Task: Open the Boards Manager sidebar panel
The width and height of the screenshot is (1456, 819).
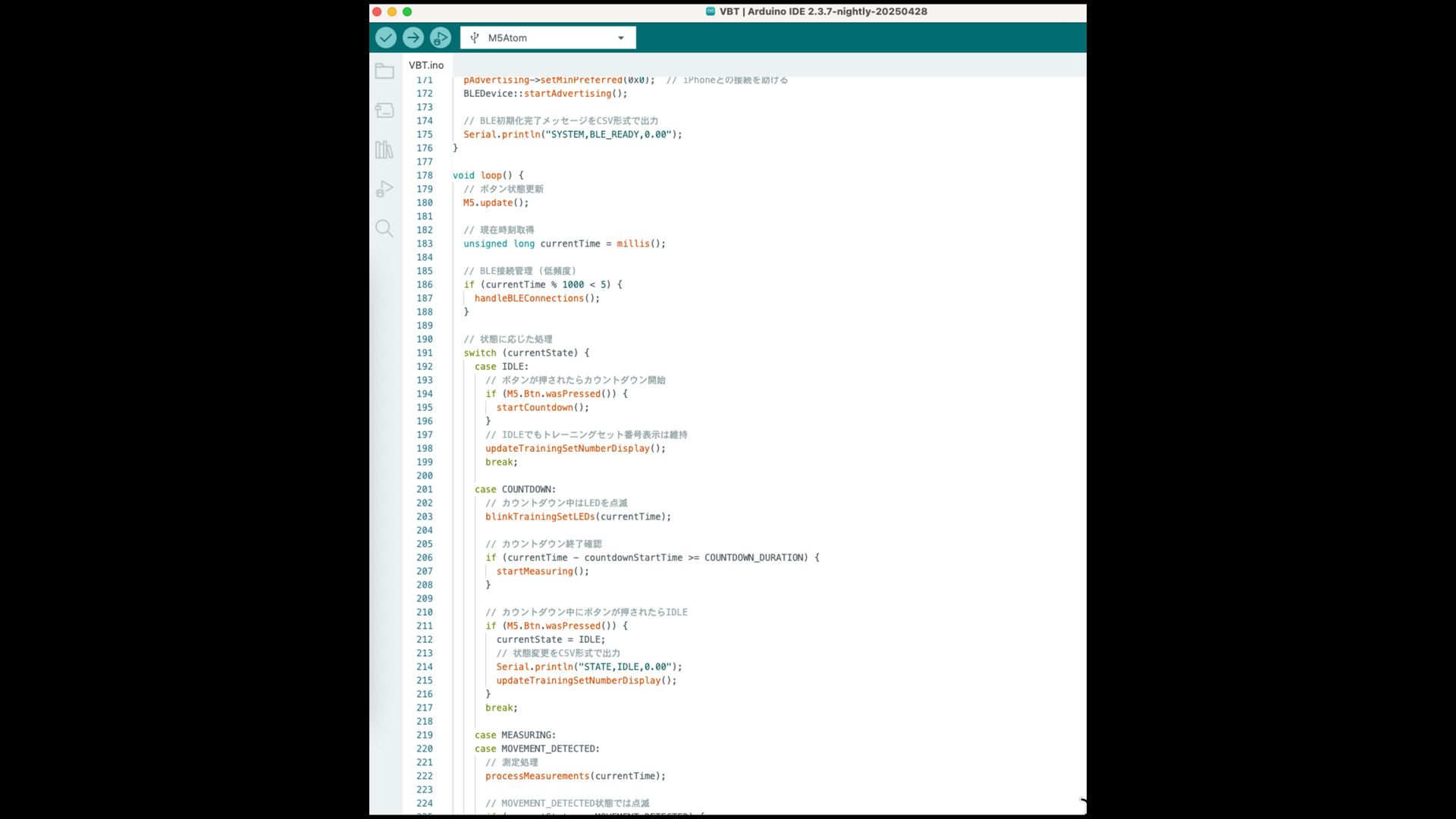Action: click(x=384, y=111)
